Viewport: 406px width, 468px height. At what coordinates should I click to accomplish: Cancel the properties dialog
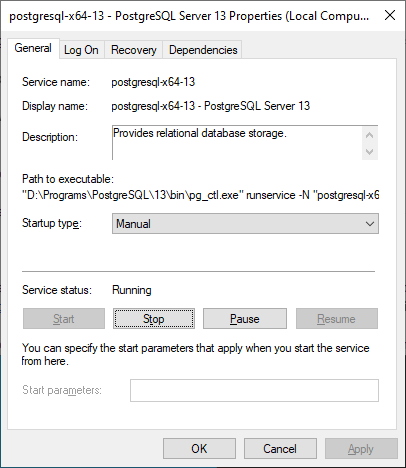pyautogui.click(x=280, y=449)
